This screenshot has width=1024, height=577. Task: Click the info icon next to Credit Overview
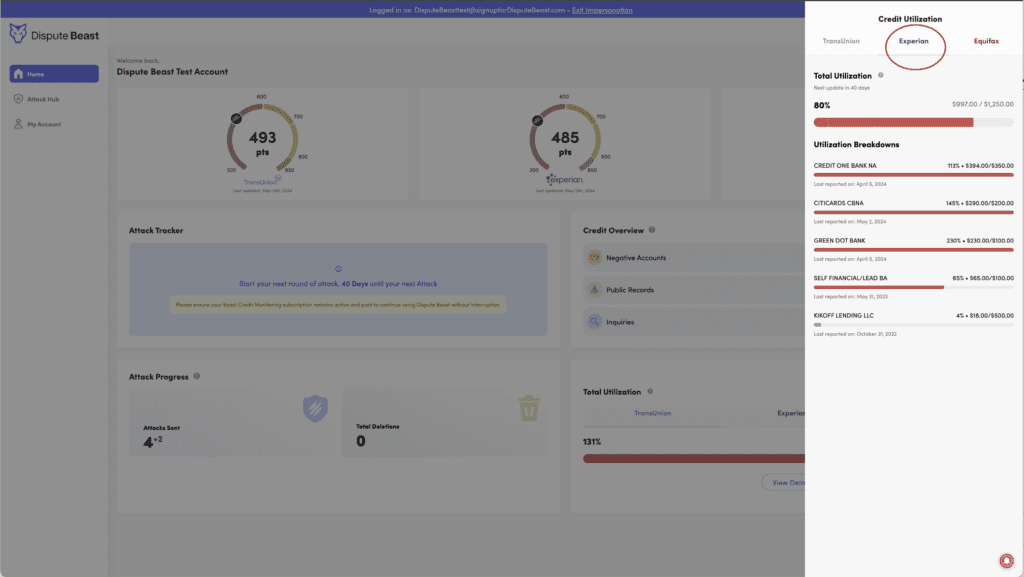(652, 230)
